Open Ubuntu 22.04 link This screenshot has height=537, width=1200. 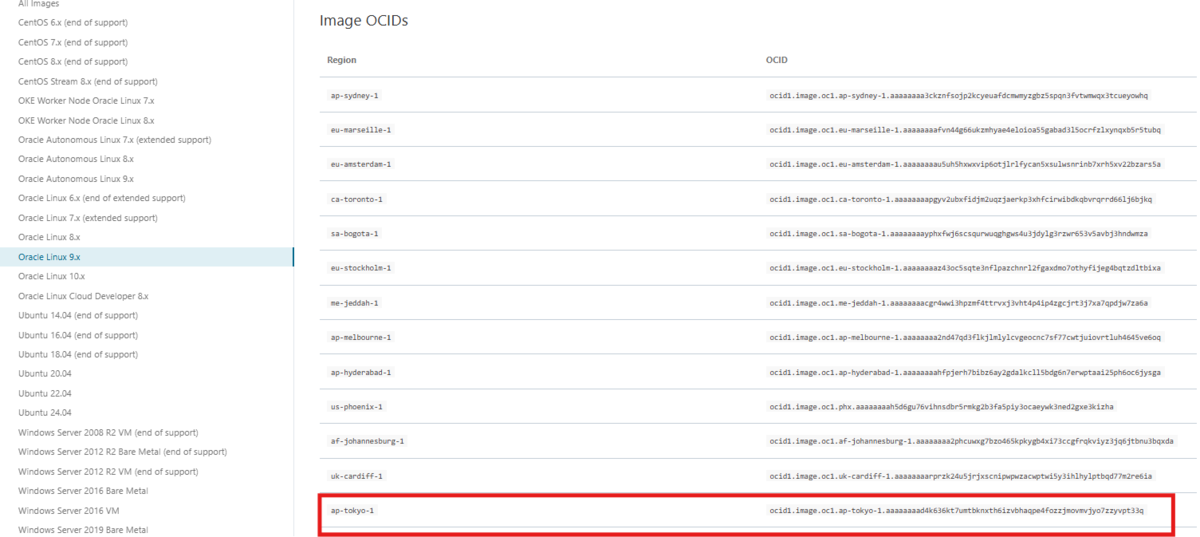point(45,393)
